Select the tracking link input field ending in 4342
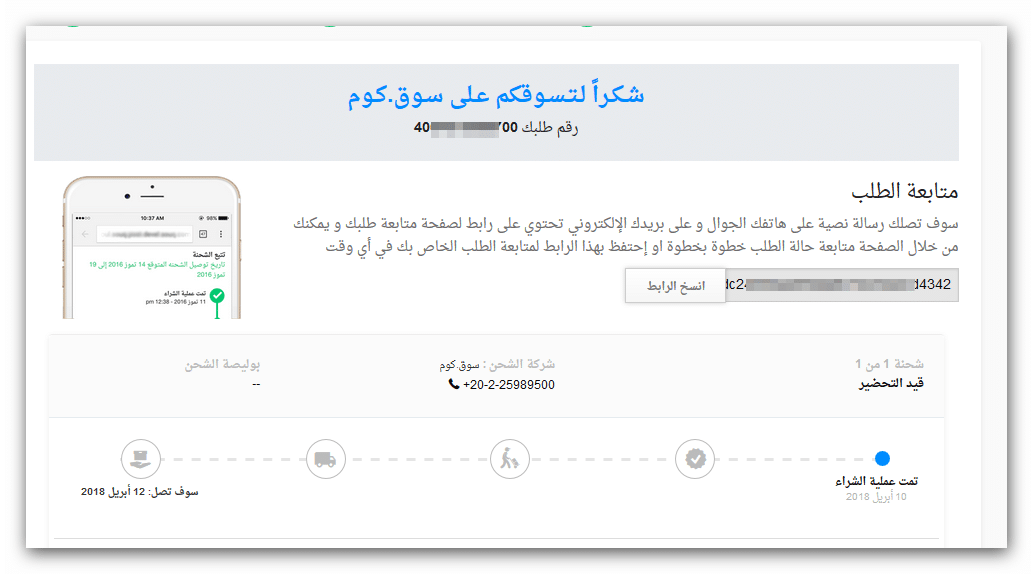The height and width of the screenshot is (574, 1033). (841, 285)
